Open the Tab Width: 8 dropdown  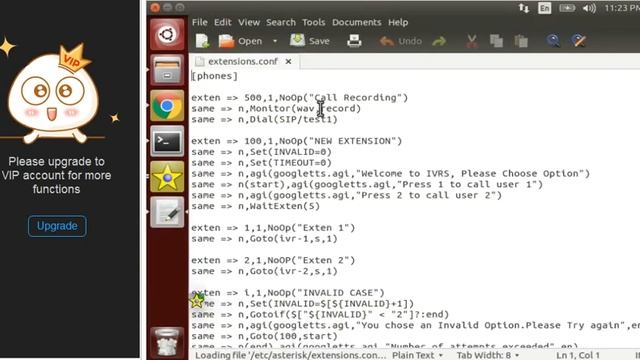click(488, 355)
